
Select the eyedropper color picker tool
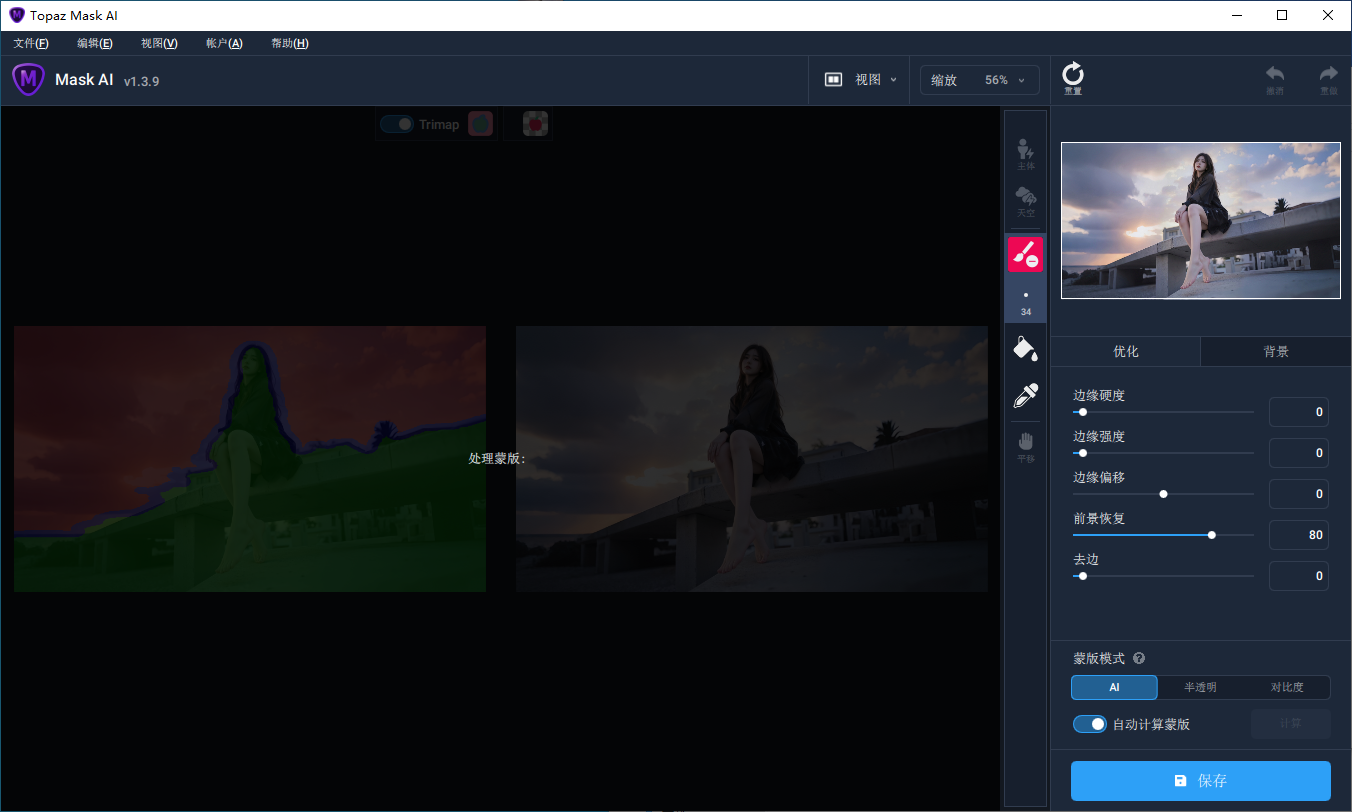point(1025,396)
